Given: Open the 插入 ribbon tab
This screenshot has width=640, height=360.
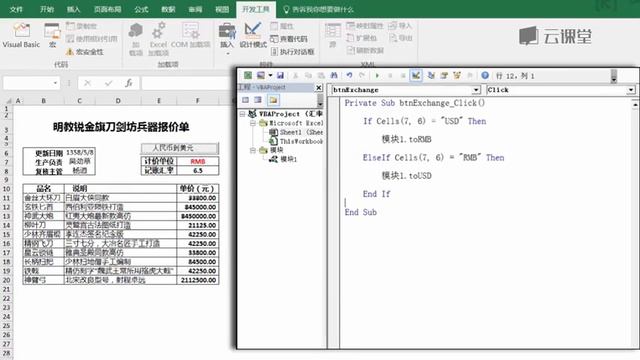Looking at the screenshot, I should (73, 9).
